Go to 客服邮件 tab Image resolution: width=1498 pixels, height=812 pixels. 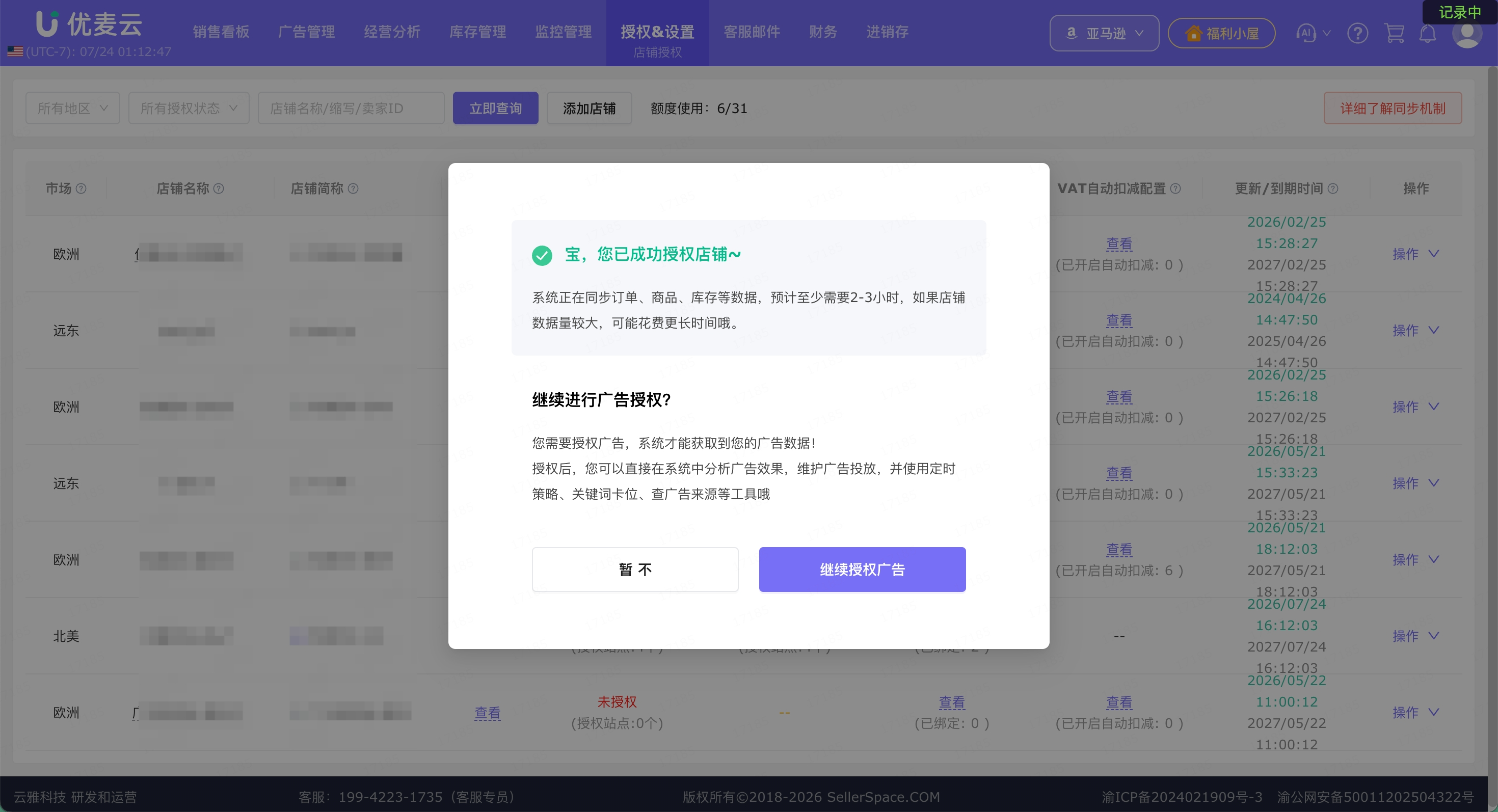(x=752, y=32)
